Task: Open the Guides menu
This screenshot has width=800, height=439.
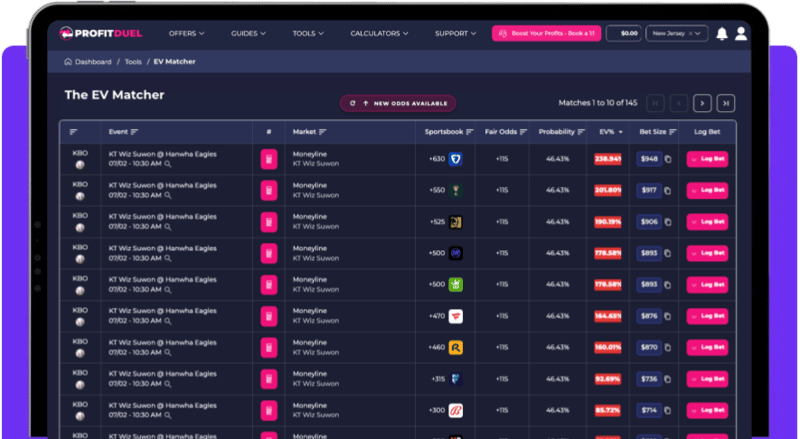Action: [x=248, y=34]
